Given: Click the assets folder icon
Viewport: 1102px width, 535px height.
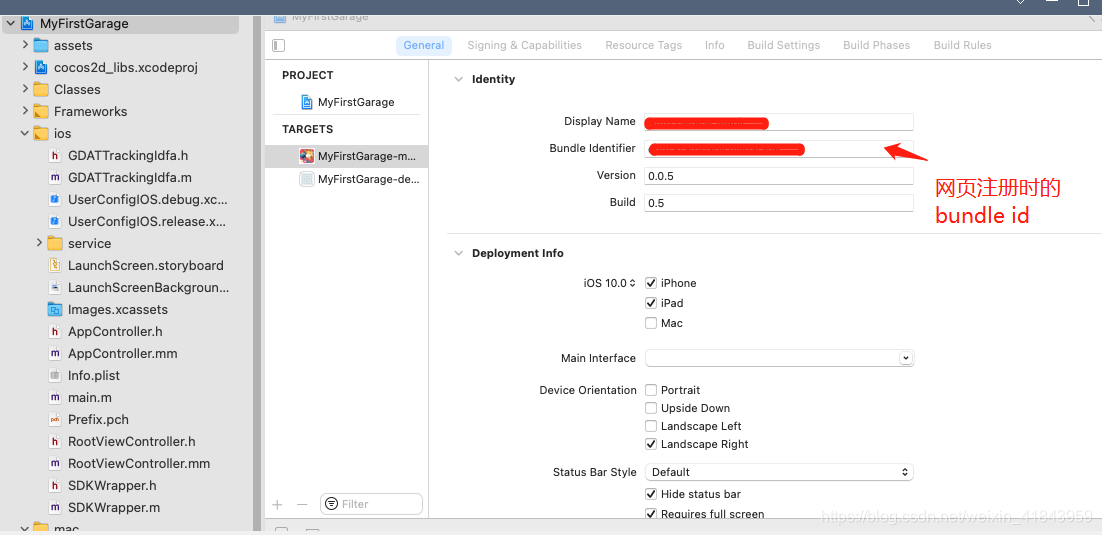Looking at the screenshot, I should point(41,46).
